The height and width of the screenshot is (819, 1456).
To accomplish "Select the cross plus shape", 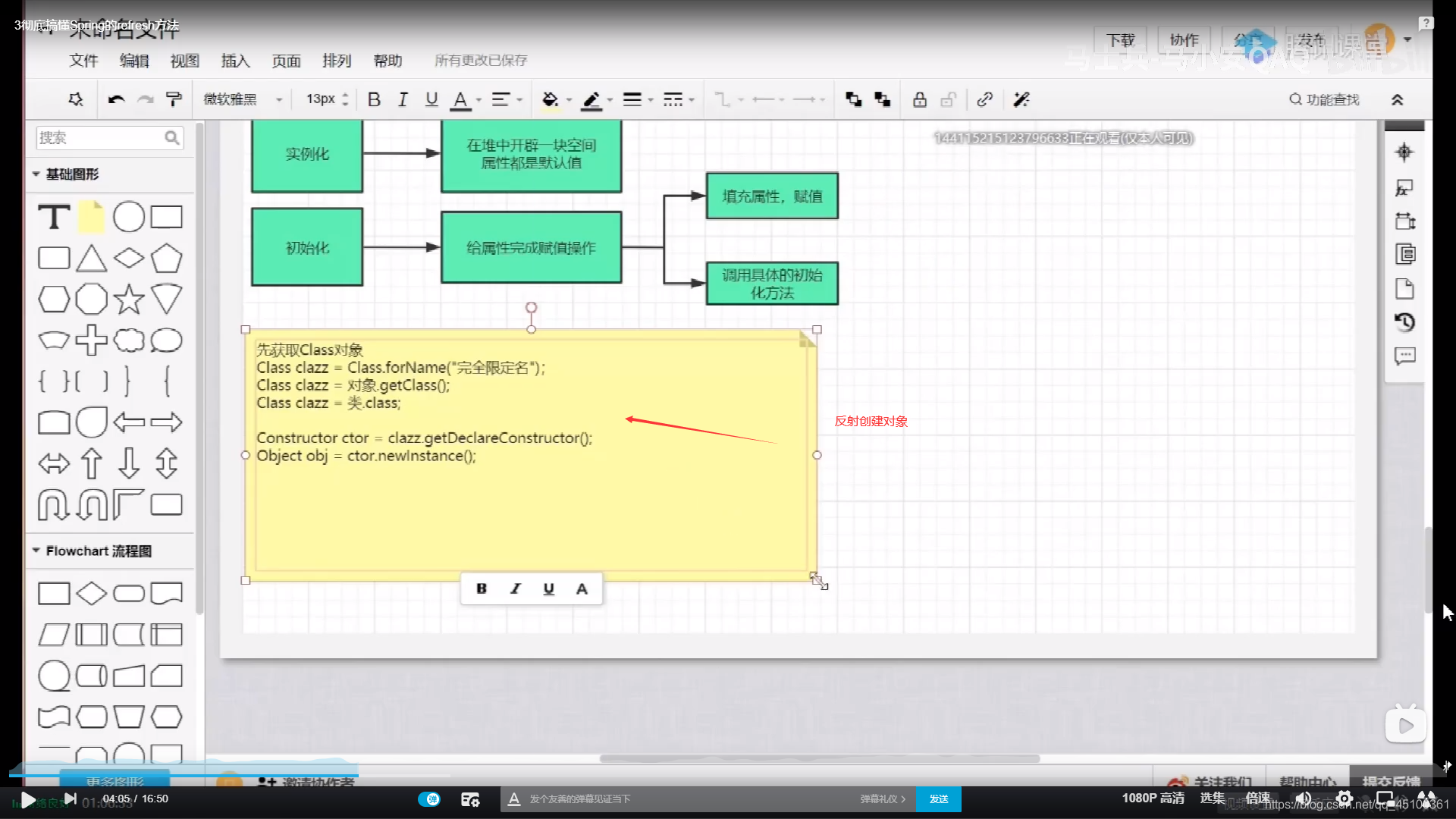I will [x=91, y=340].
